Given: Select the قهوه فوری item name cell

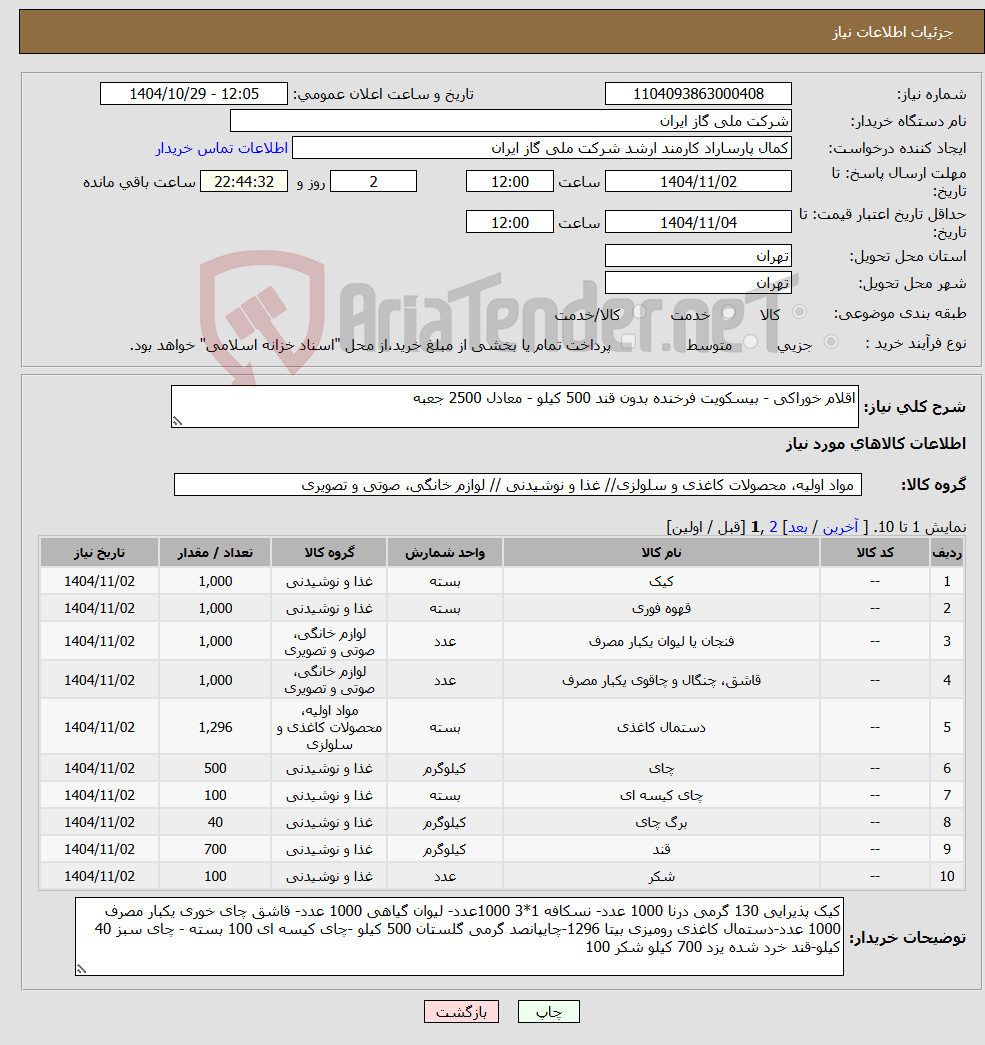Looking at the screenshot, I should pyautogui.click(x=661, y=608).
